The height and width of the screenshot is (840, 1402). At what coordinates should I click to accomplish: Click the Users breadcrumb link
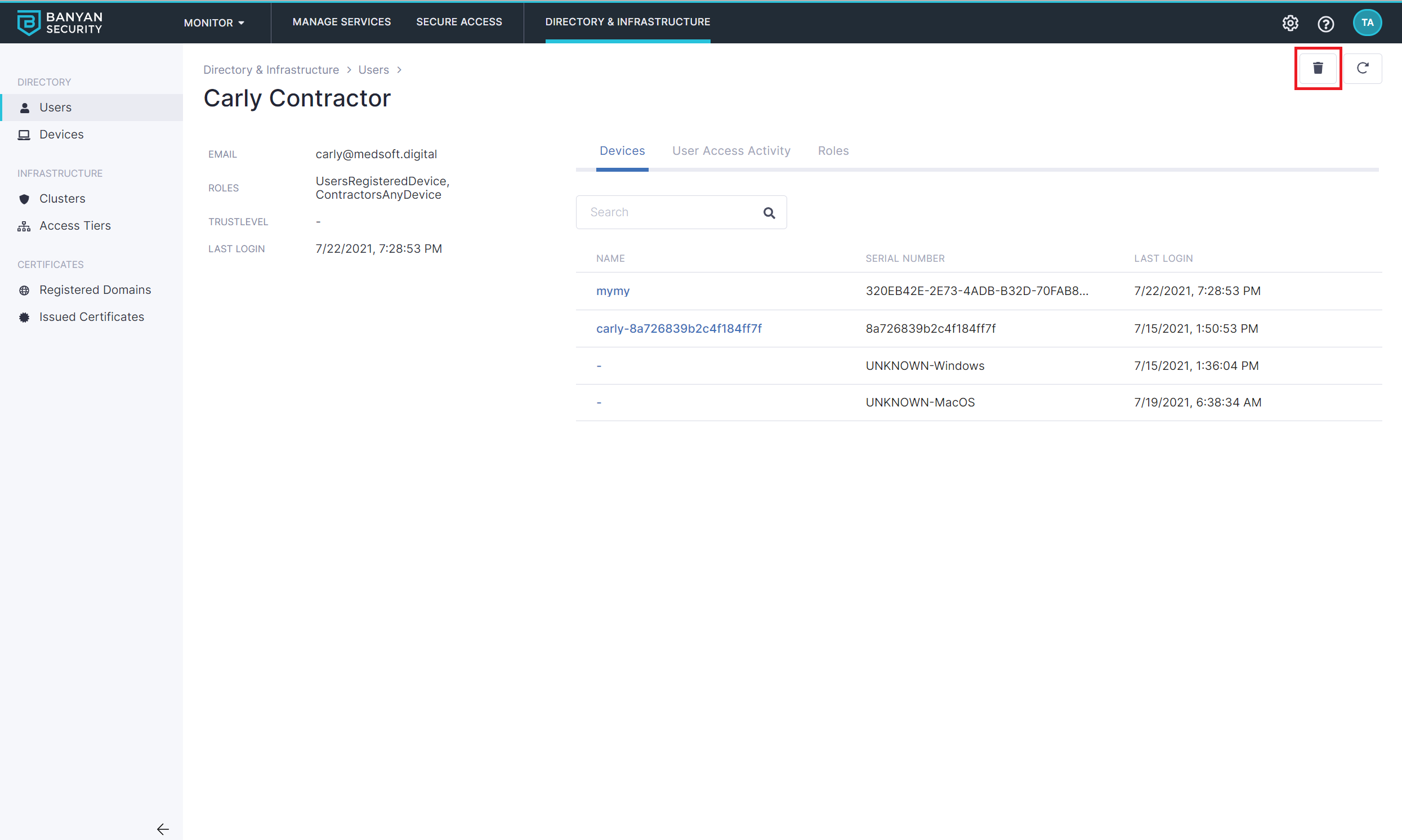(x=373, y=70)
